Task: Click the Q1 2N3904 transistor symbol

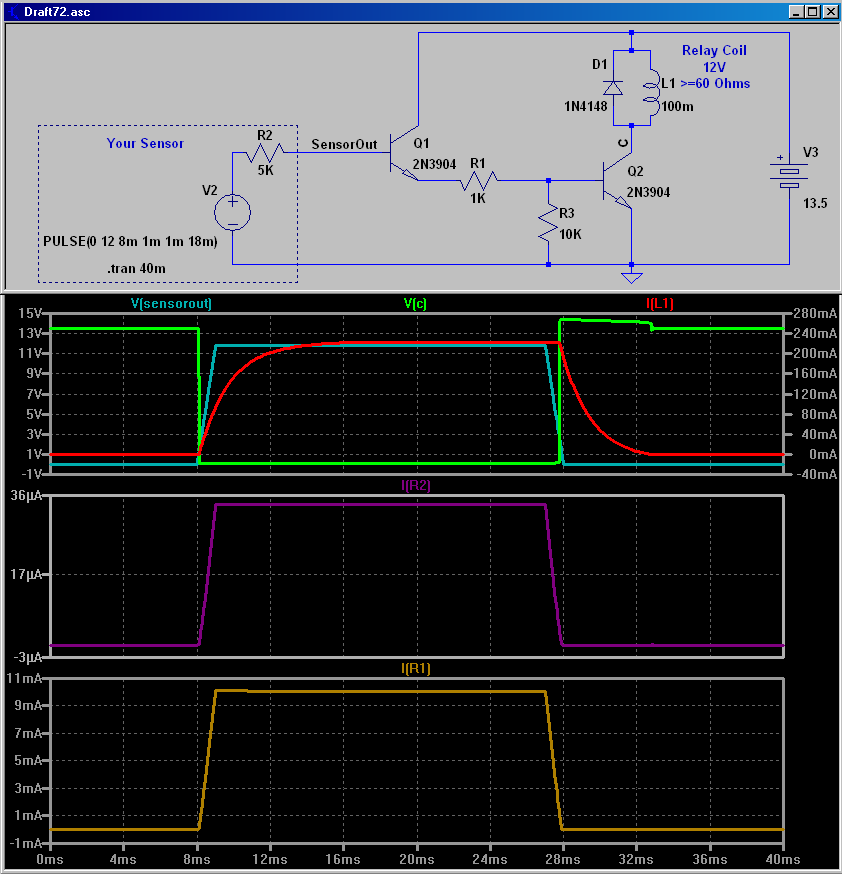Action: pyautogui.click(x=404, y=153)
